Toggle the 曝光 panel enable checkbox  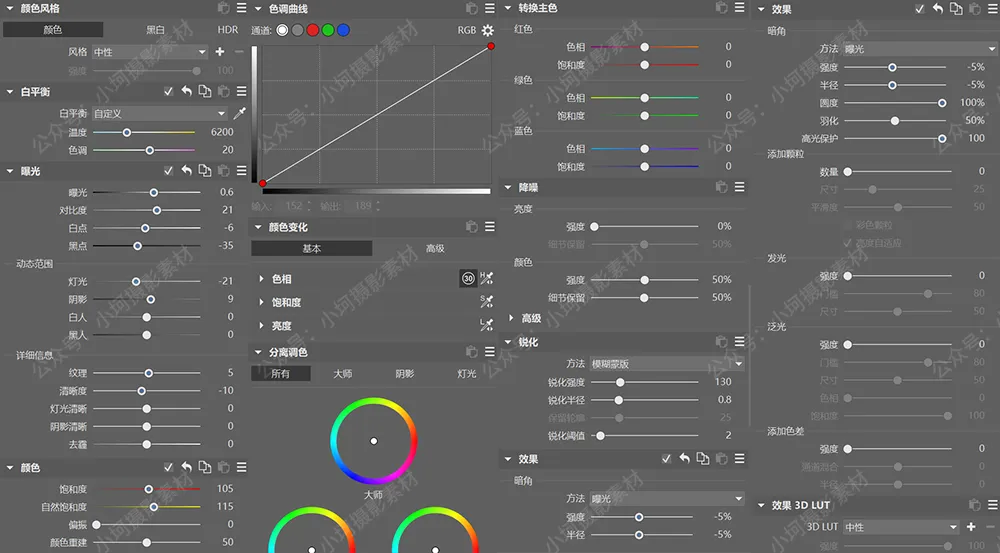[x=168, y=170]
